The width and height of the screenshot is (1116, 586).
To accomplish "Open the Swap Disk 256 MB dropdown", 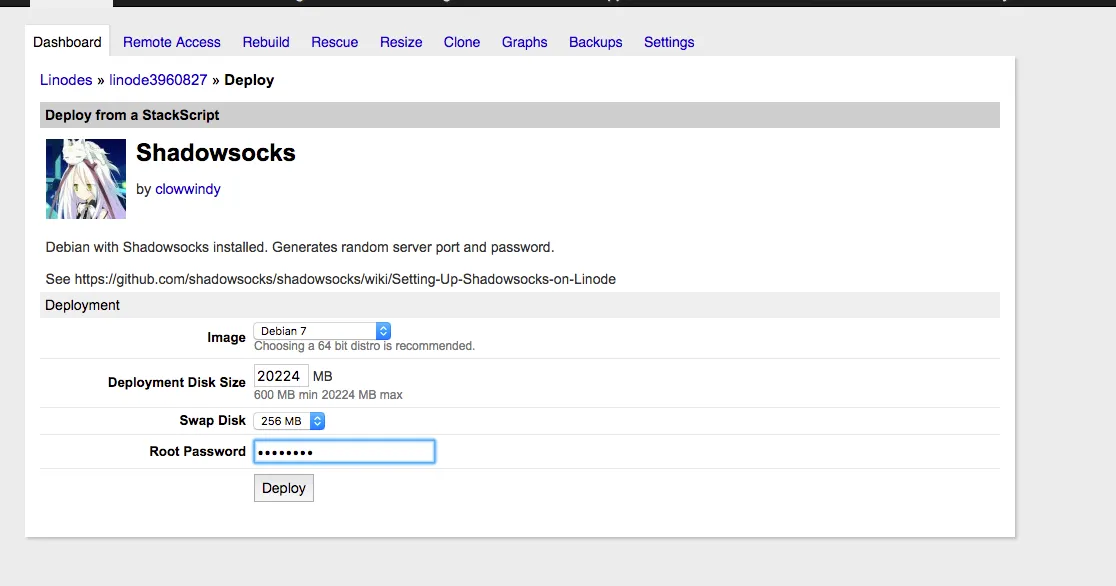I will pyautogui.click(x=290, y=421).
